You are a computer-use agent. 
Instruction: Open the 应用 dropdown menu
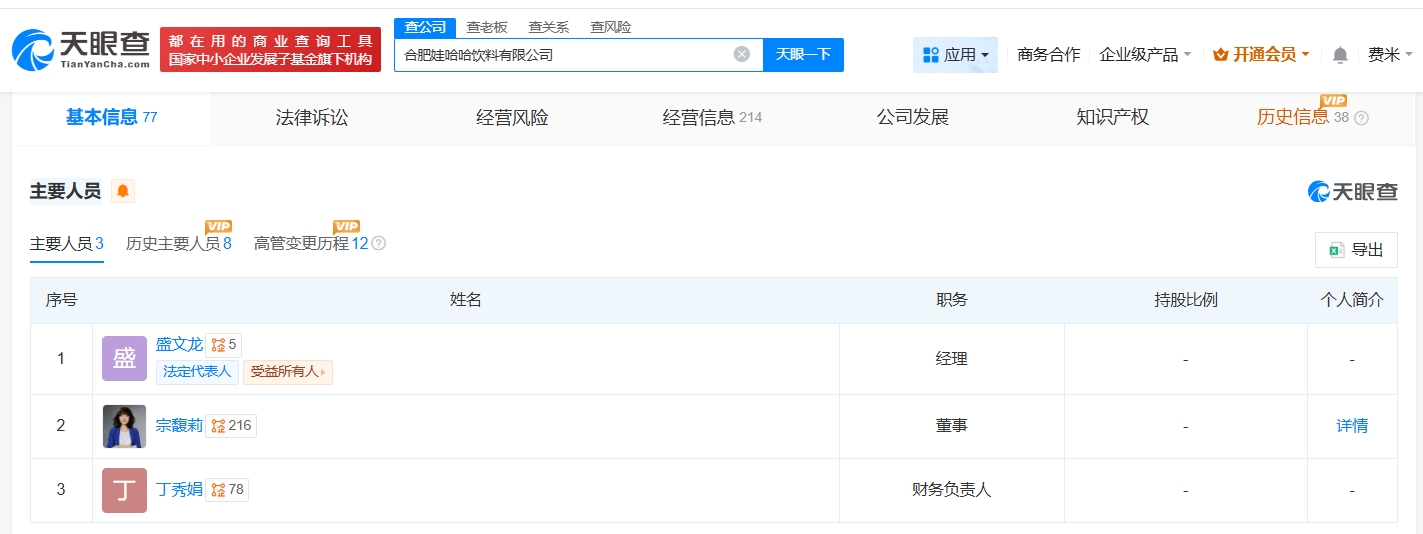(x=955, y=55)
